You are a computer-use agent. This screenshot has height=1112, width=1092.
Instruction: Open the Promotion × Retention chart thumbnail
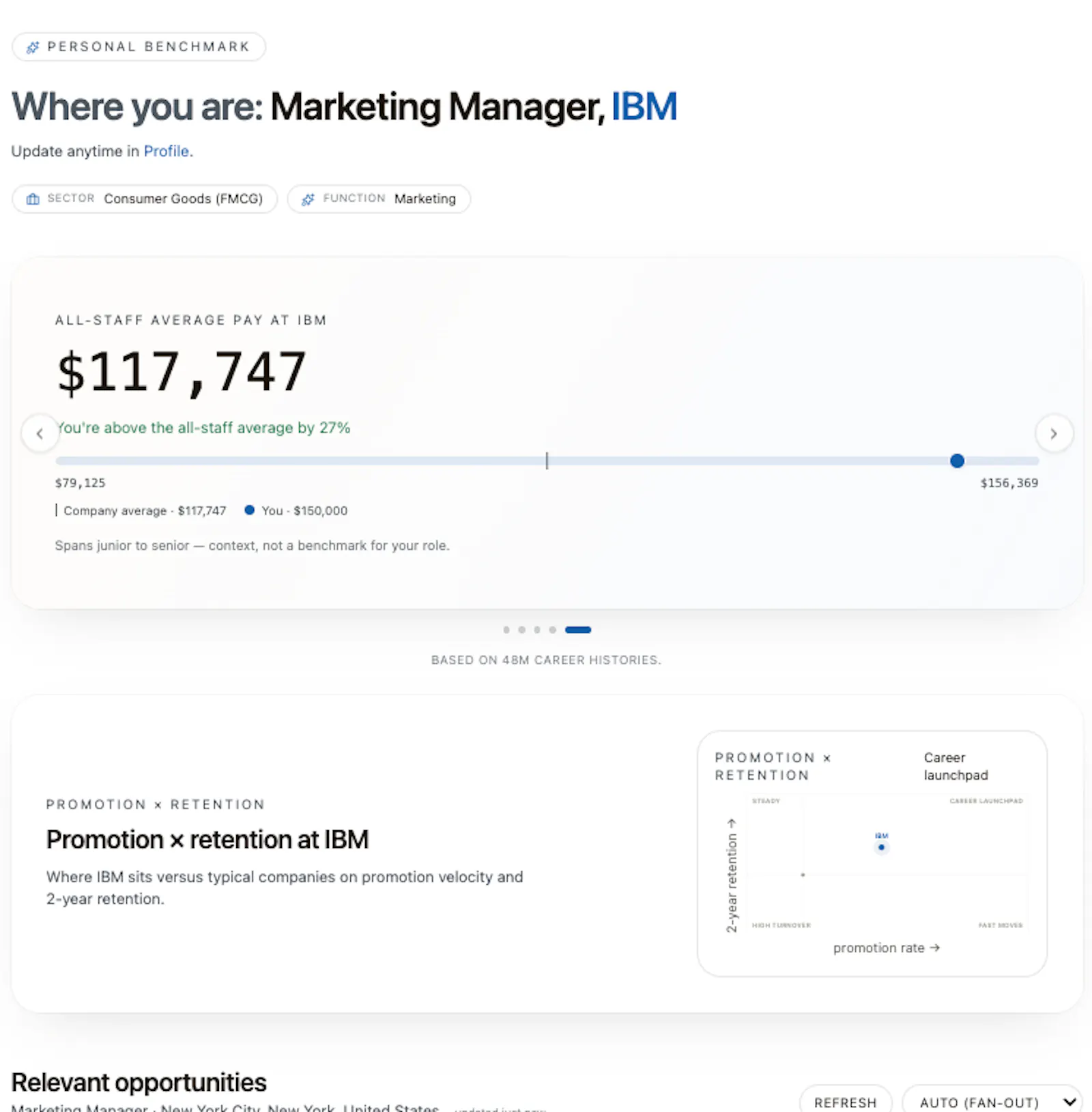[872, 853]
